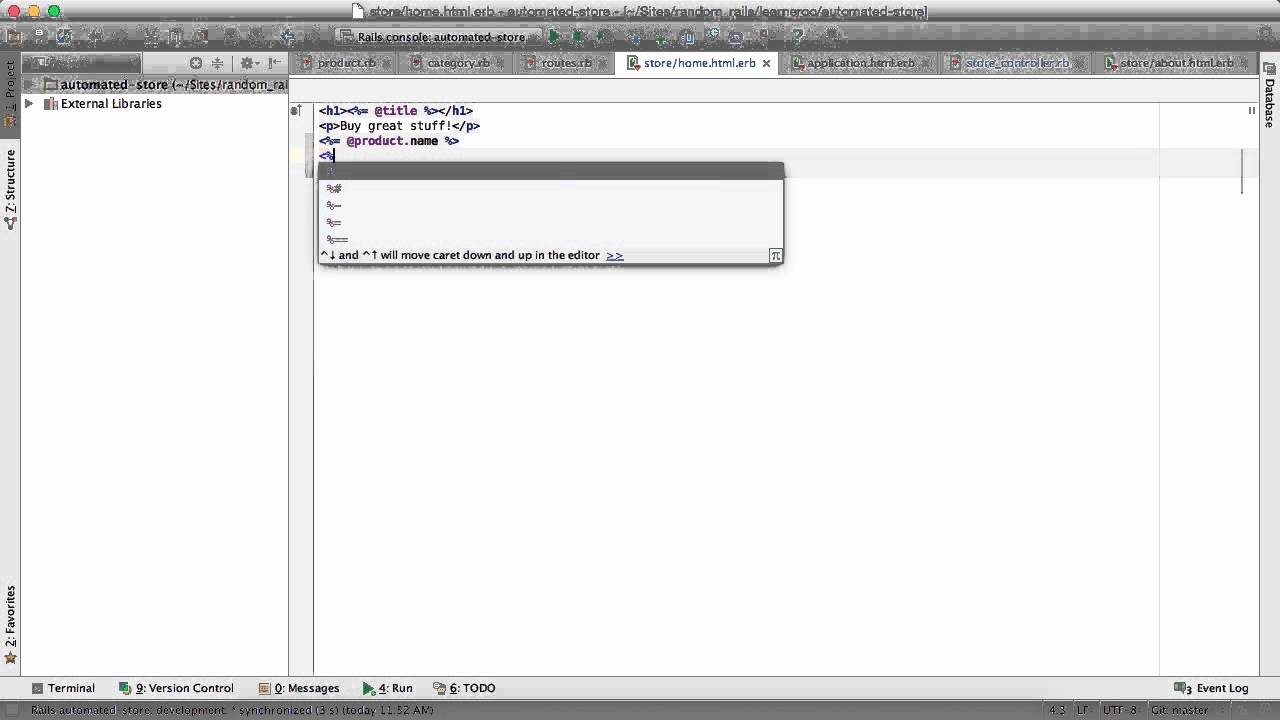
Task: Click the pause marker at editor top right
Action: click(x=1251, y=111)
